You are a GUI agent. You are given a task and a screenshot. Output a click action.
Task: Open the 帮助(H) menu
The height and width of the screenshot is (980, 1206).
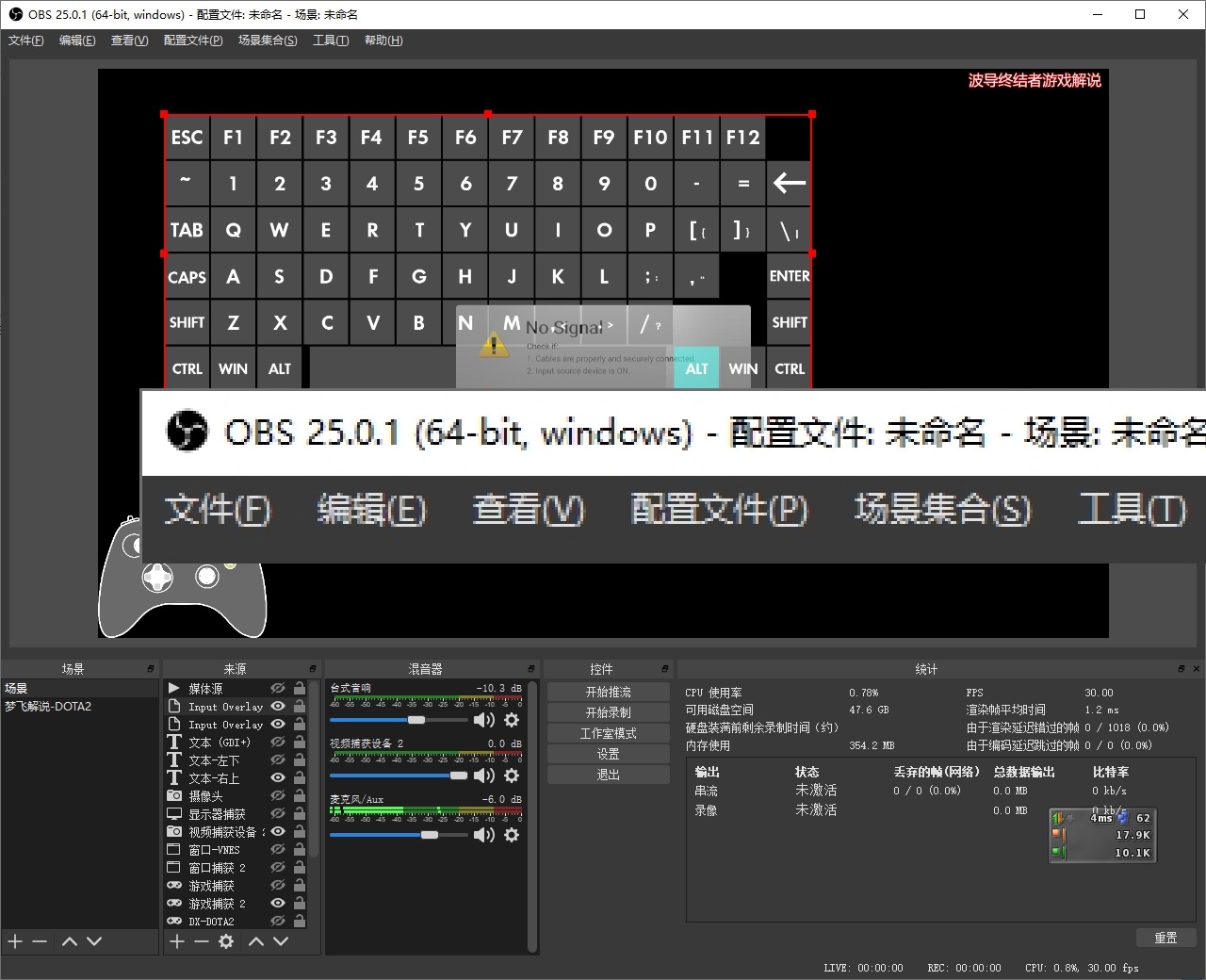(383, 41)
